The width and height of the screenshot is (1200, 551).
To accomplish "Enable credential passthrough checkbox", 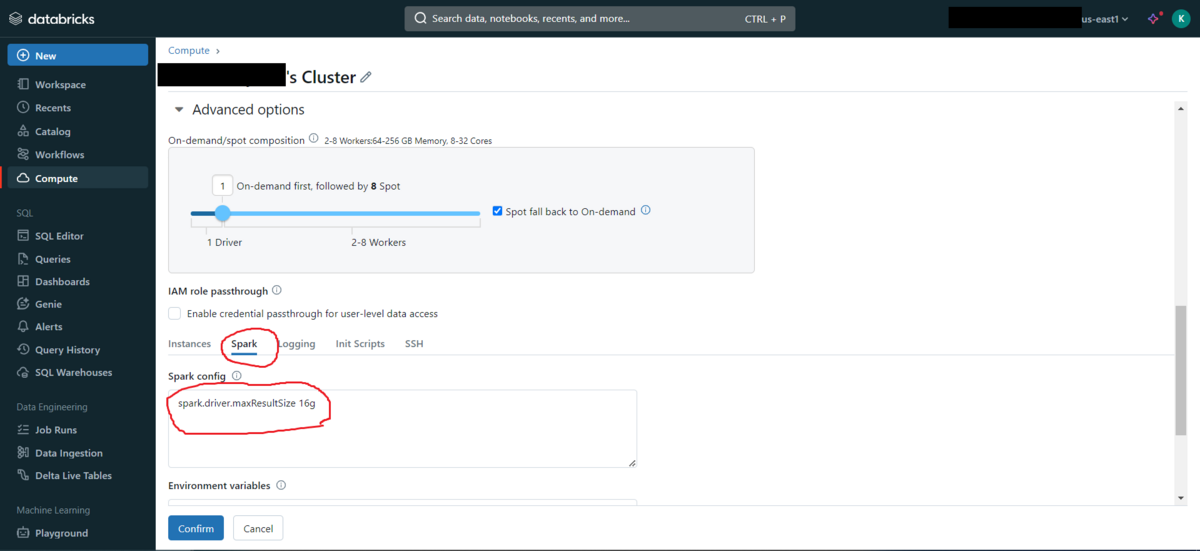I will coord(175,313).
